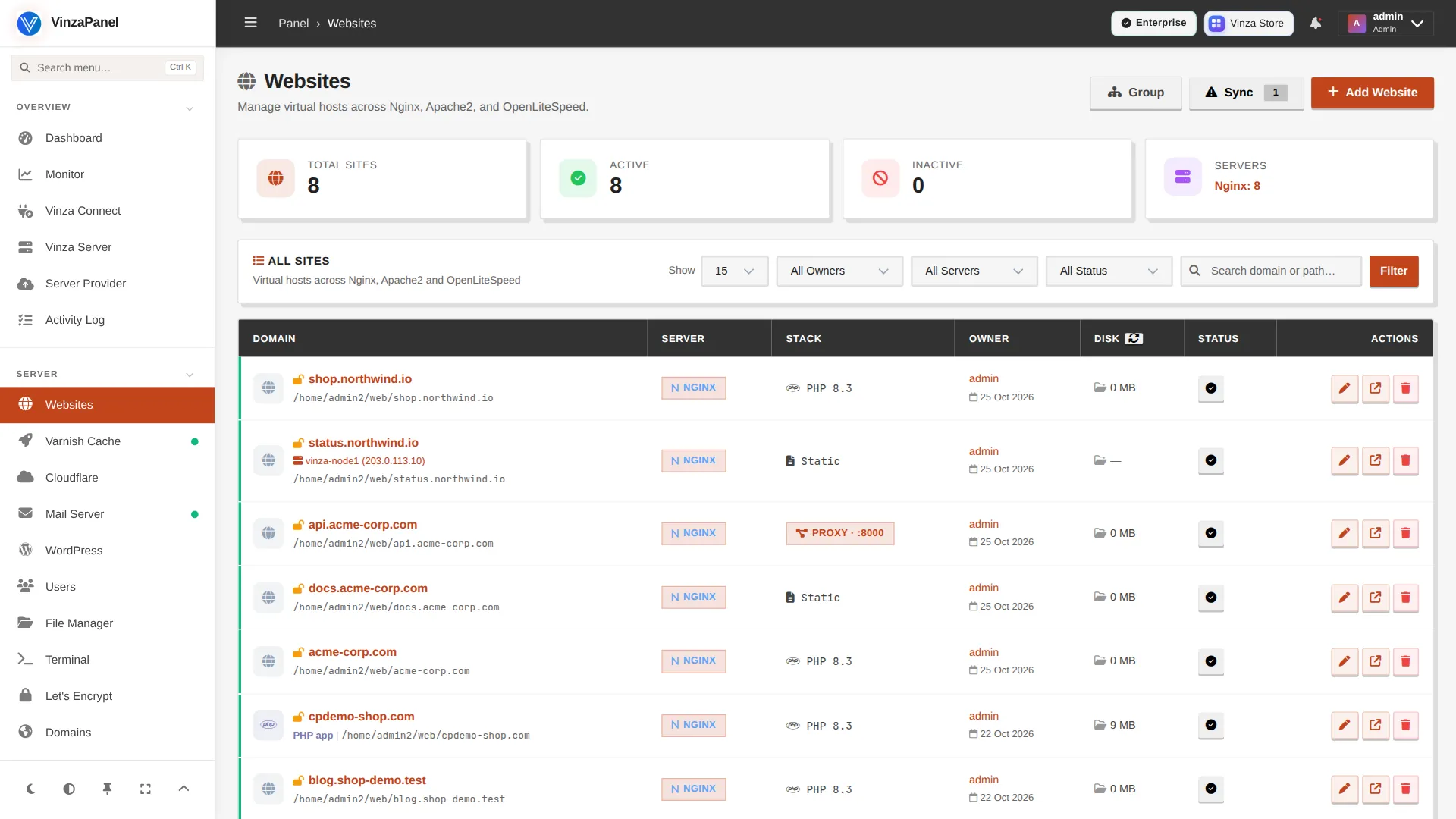Expand the admin account menu
Viewport: 1456px width, 819px height.
click(x=1385, y=23)
